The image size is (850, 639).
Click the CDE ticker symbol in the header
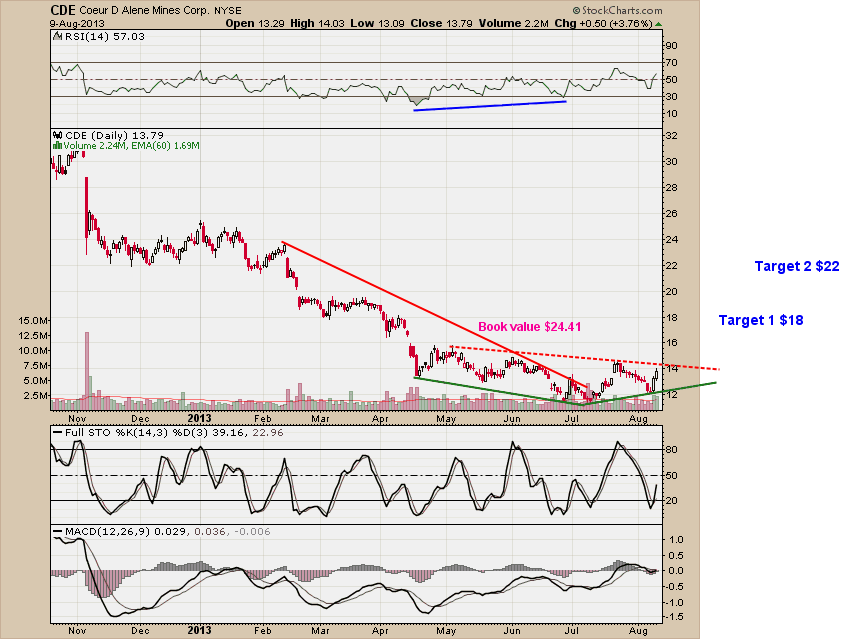[63, 10]
